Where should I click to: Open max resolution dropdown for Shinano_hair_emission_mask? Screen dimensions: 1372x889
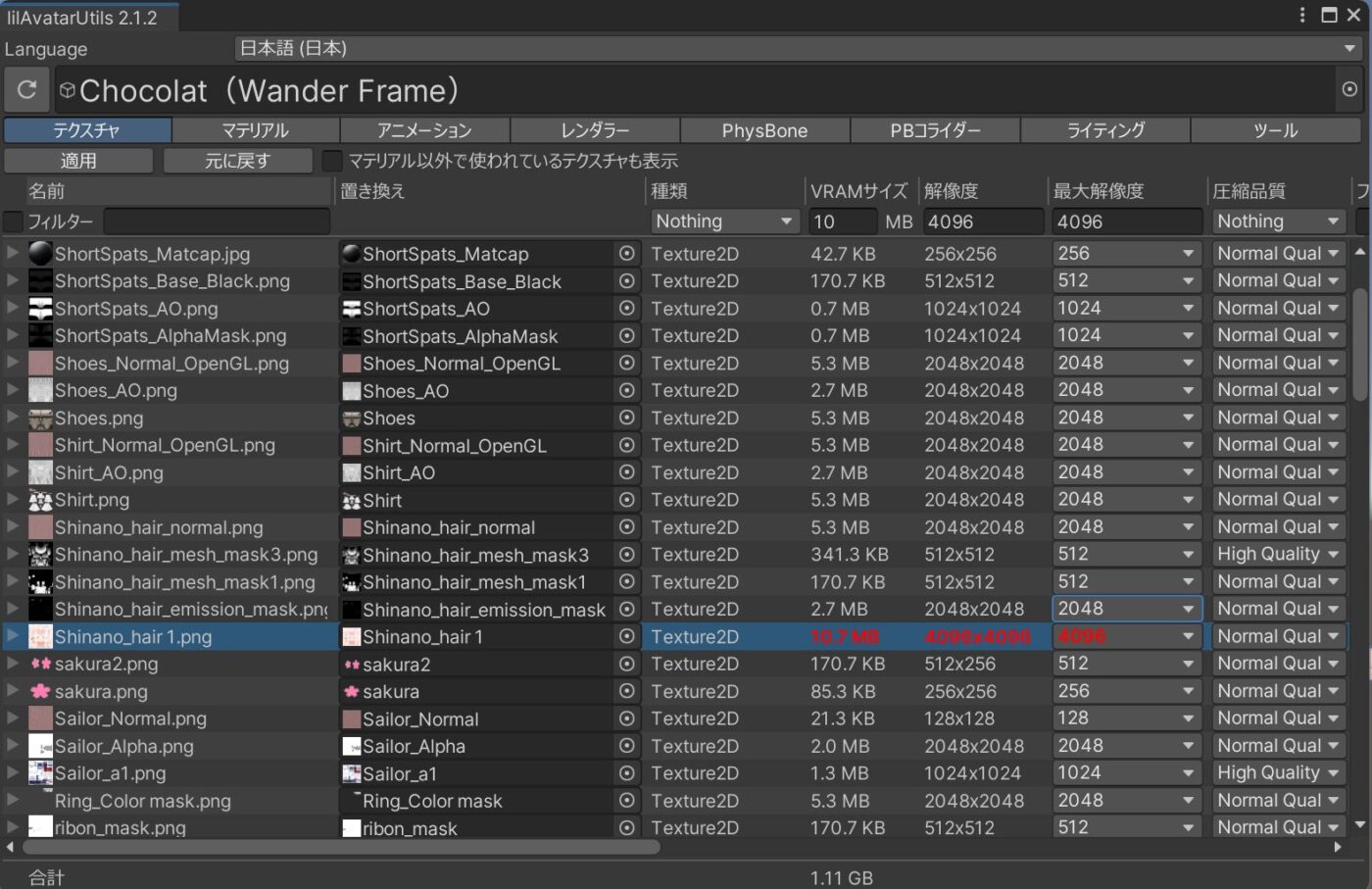click(x=1126, y=610)
